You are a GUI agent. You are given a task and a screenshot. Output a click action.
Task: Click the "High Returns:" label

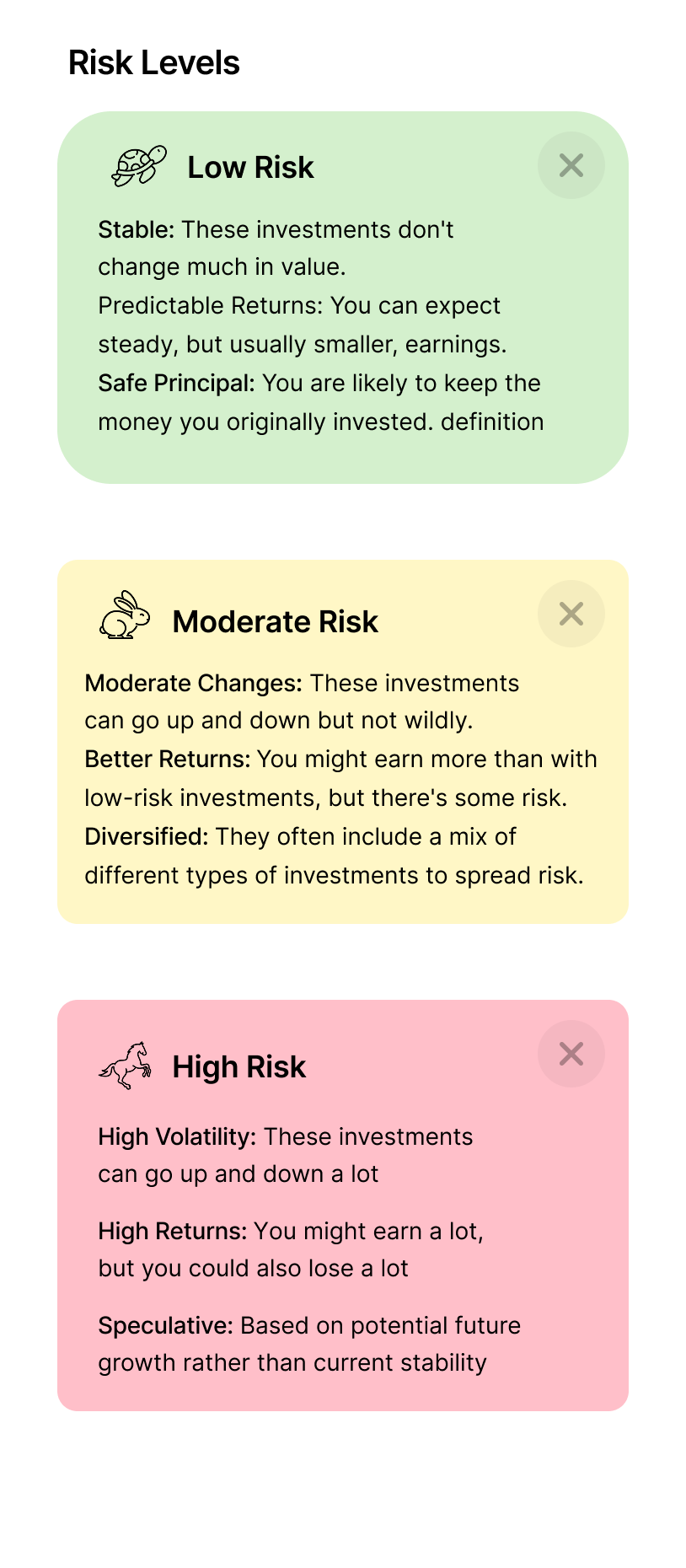click(x=172, y=1232)
